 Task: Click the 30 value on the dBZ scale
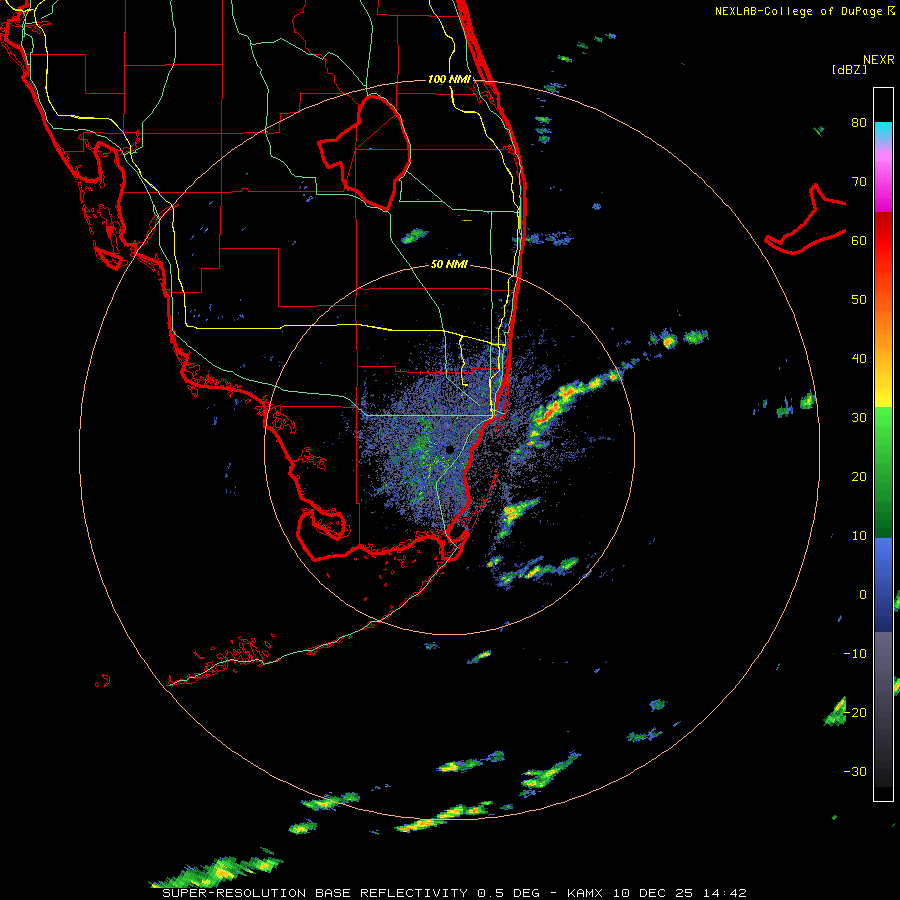coord(859,418)
